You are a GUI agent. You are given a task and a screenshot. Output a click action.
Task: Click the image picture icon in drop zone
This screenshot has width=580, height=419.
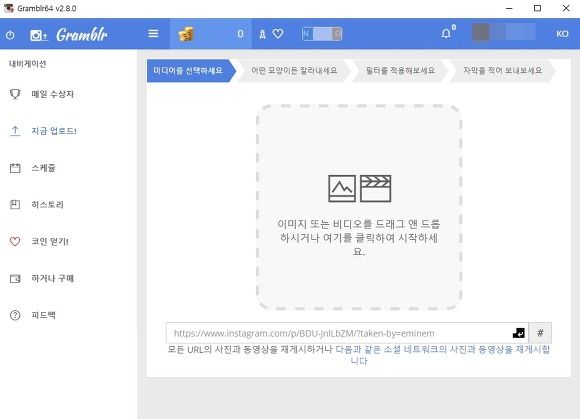coord(342,189)
